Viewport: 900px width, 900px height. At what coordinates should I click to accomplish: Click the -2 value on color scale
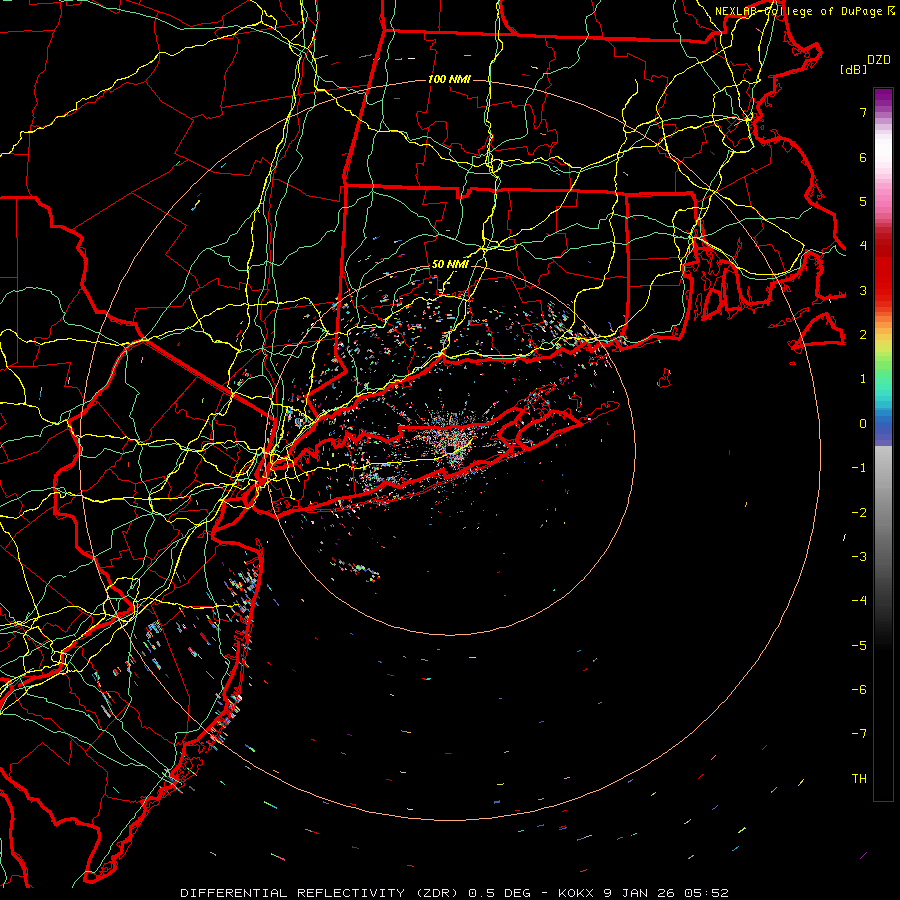[x=859, y=512]
